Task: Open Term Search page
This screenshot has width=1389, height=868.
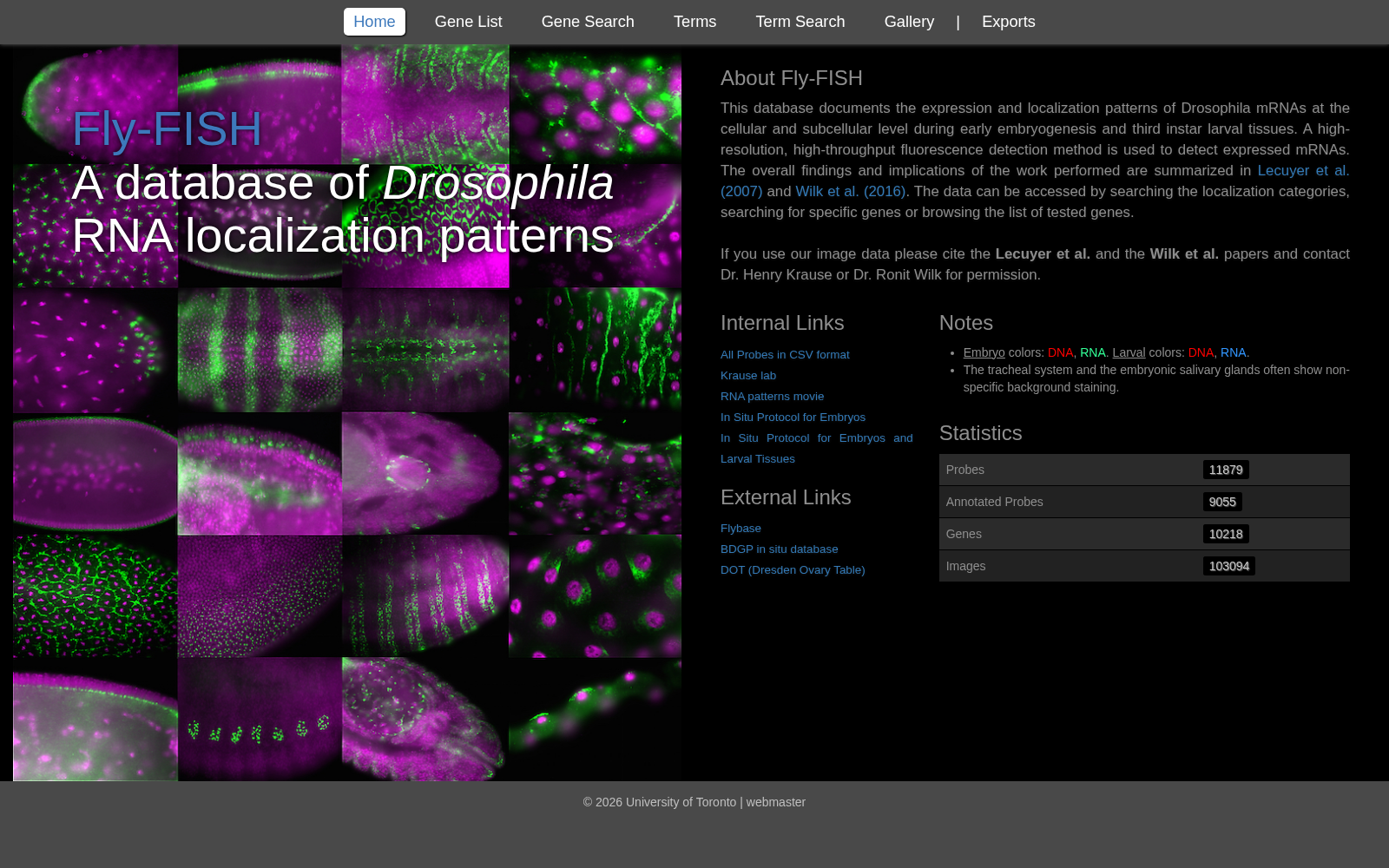Action: [x=800, y=22]
